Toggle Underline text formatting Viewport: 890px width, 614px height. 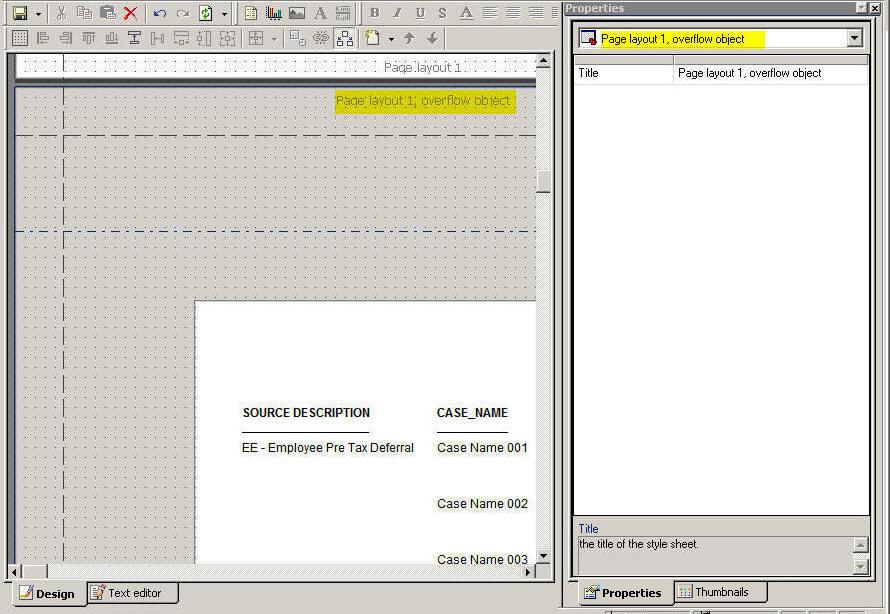420,13
